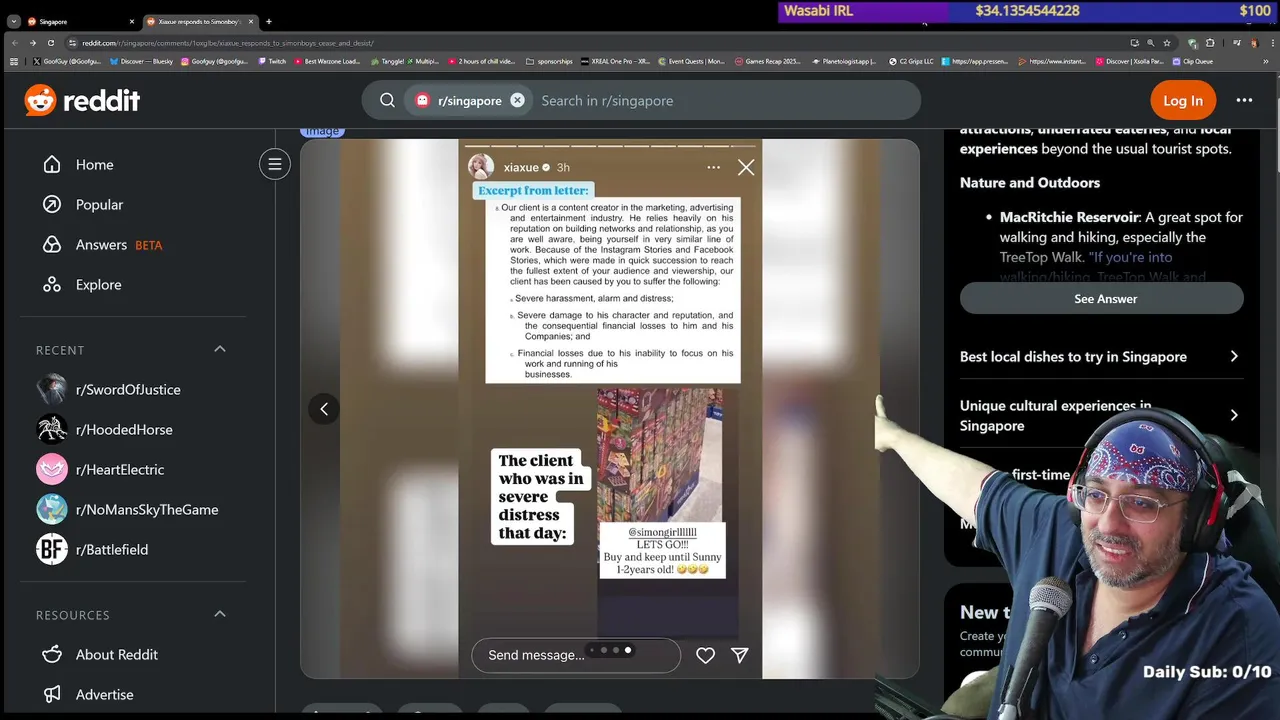The width and height of the screenshot is (1280, 720).
Task: Share the story with paper plane icon
Action: pos(740,655)
